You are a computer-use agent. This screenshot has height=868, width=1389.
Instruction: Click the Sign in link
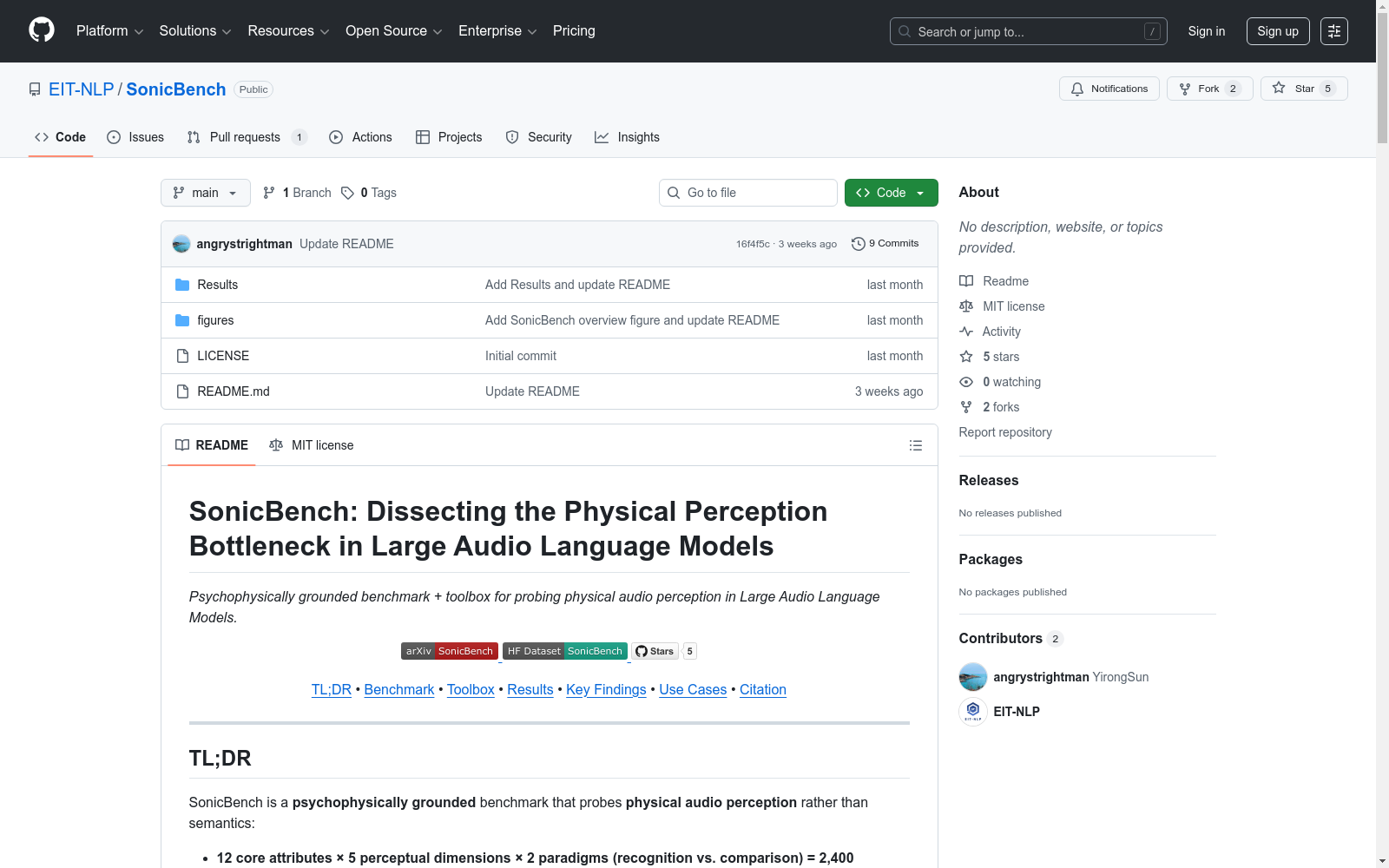pyautogui.click(x=1207, y=31)
